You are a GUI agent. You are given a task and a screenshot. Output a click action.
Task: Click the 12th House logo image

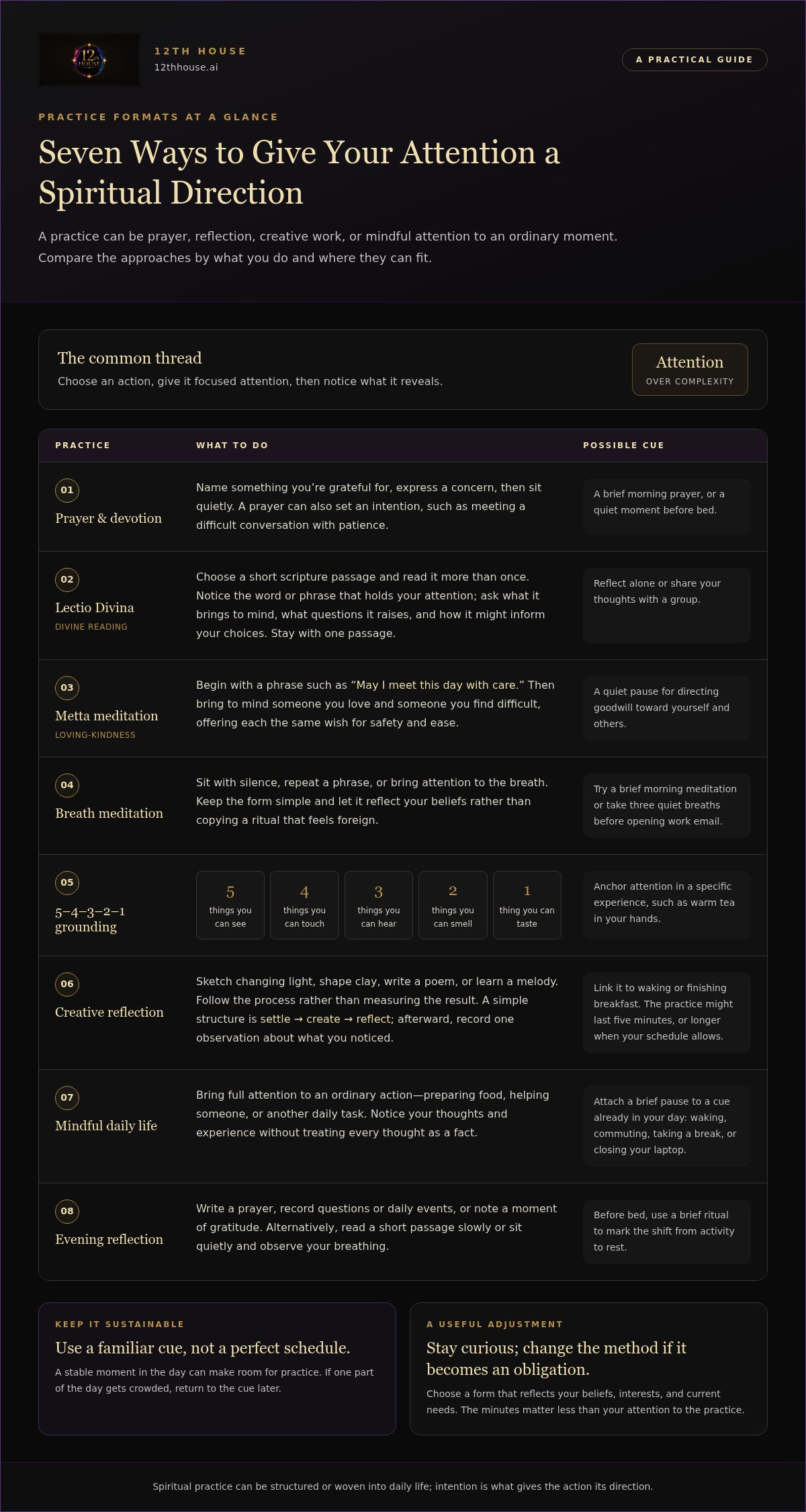89,60
